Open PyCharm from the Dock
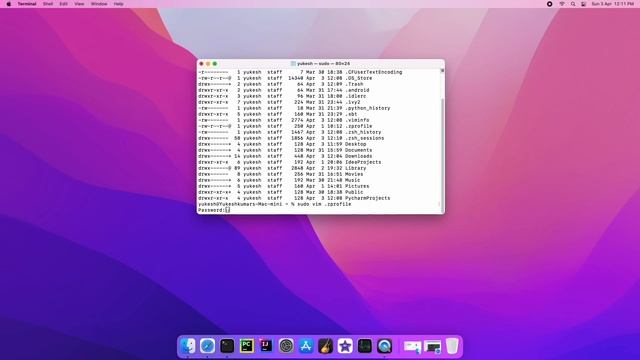The image size is (640, 360). pos(247,346)
